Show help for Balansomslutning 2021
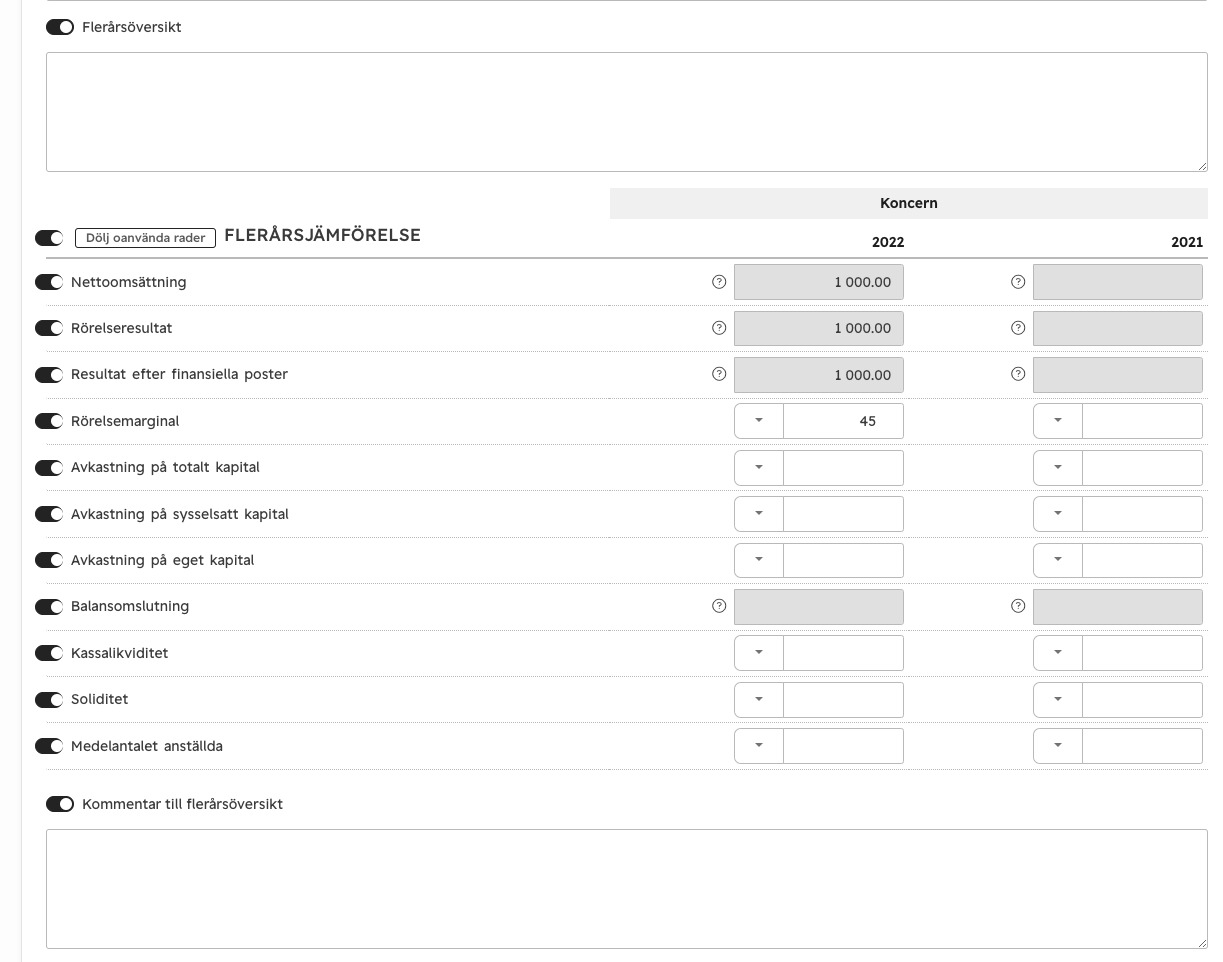The image size is (1223, 962). pyautogui.click(x=1018, y=606)
